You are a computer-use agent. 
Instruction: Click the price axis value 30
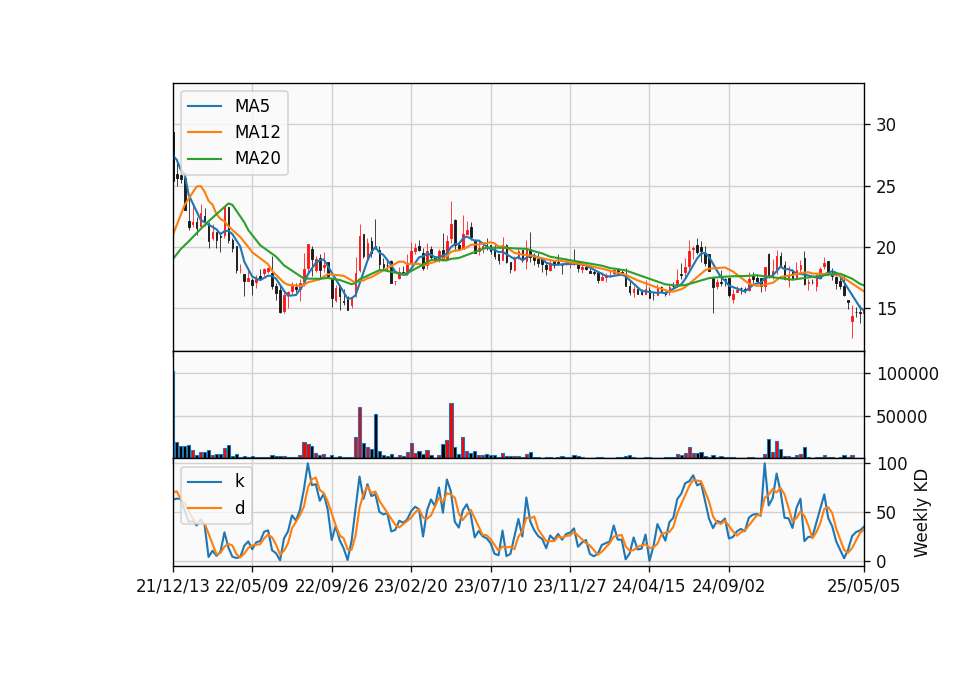tap(886, 125)
